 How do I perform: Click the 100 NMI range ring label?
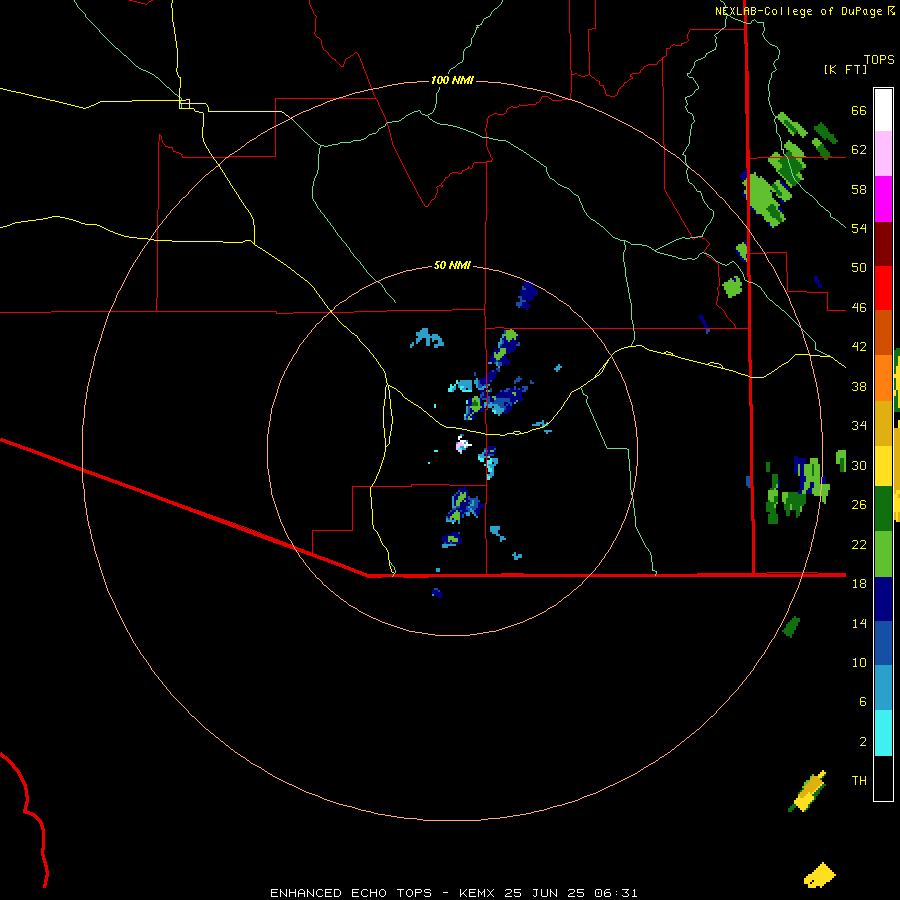[x=452, y=80]
